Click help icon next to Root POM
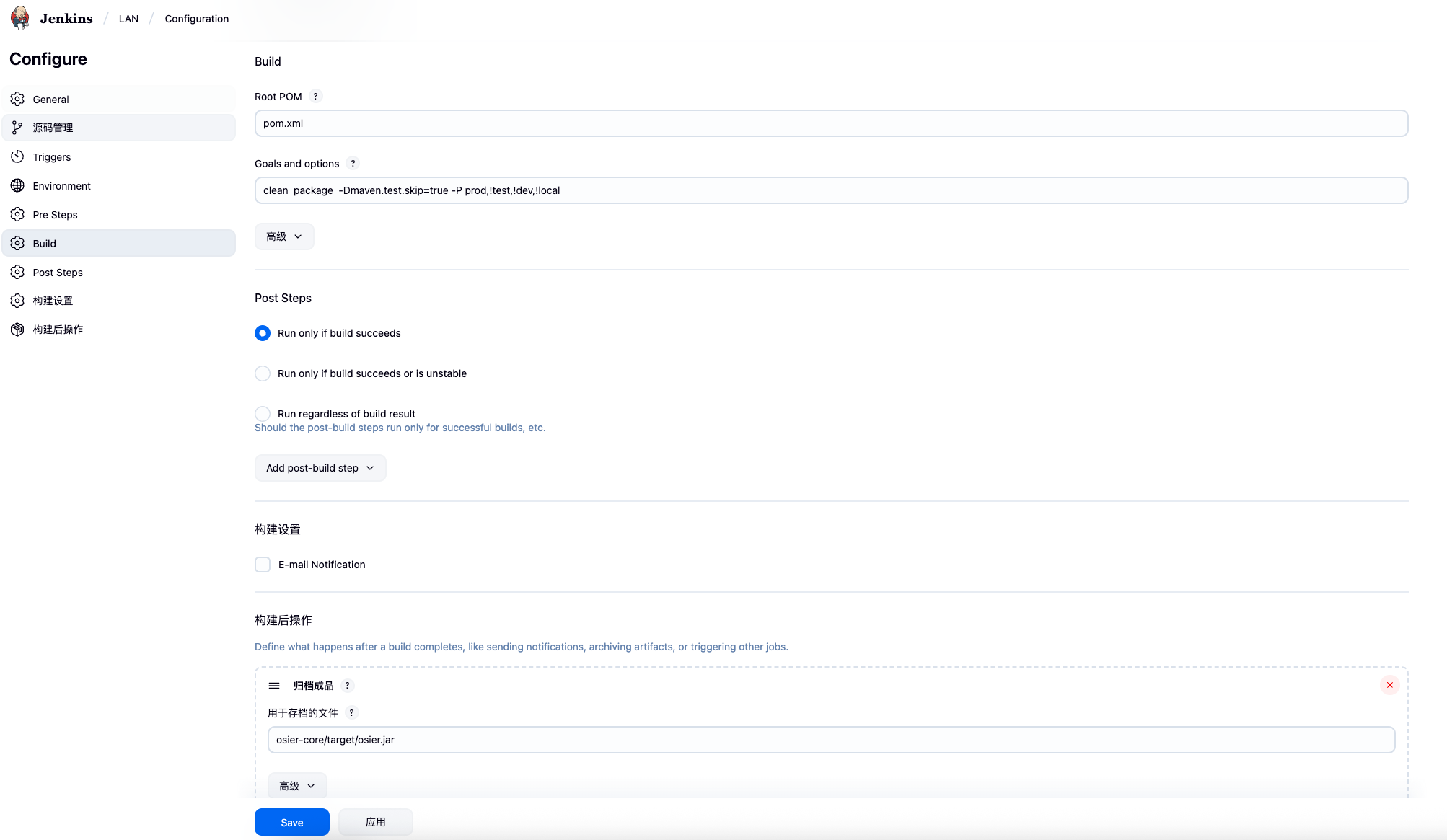1447x840 pixels. 315,97
